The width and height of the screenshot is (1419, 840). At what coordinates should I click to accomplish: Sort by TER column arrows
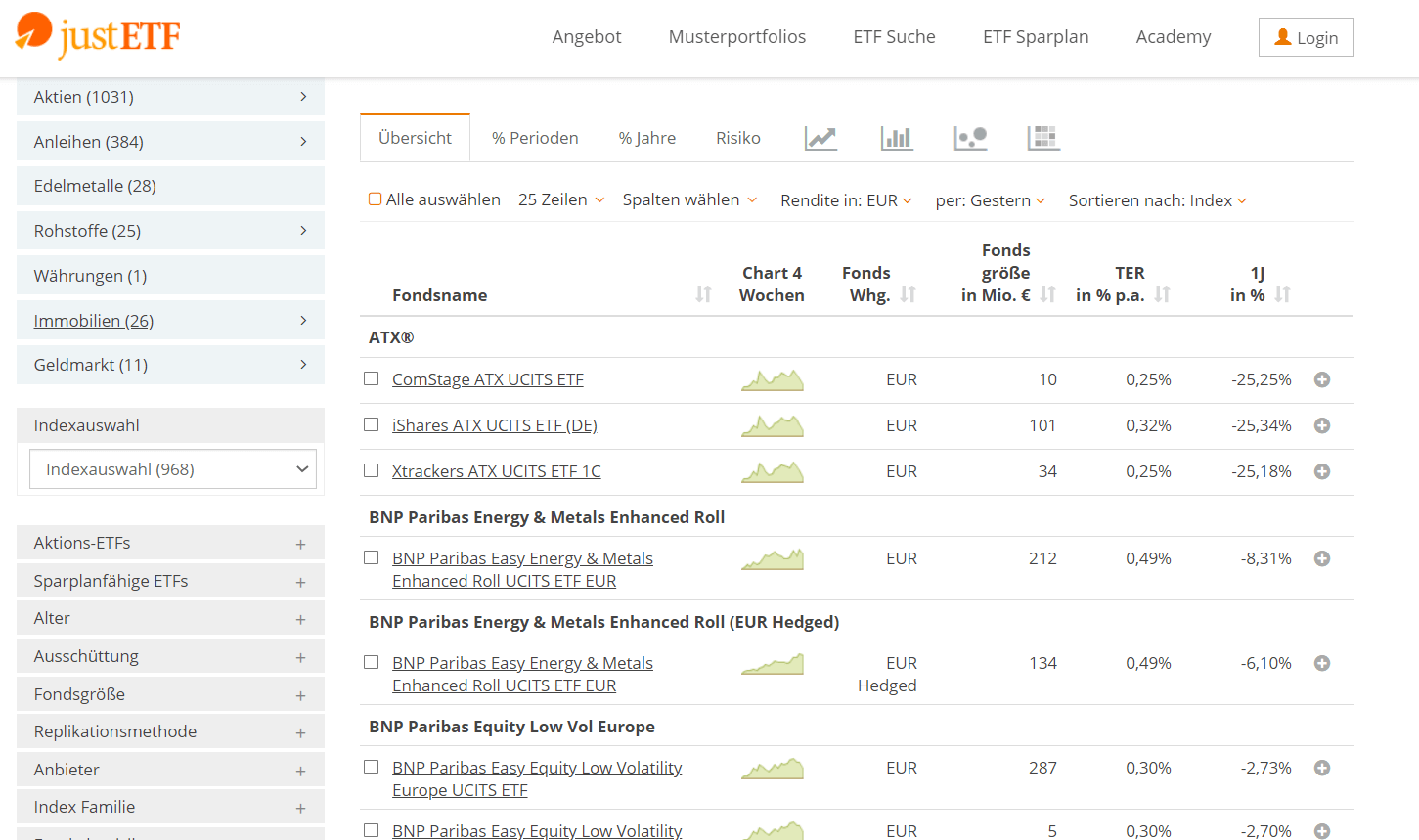[x=1162, y=294]
